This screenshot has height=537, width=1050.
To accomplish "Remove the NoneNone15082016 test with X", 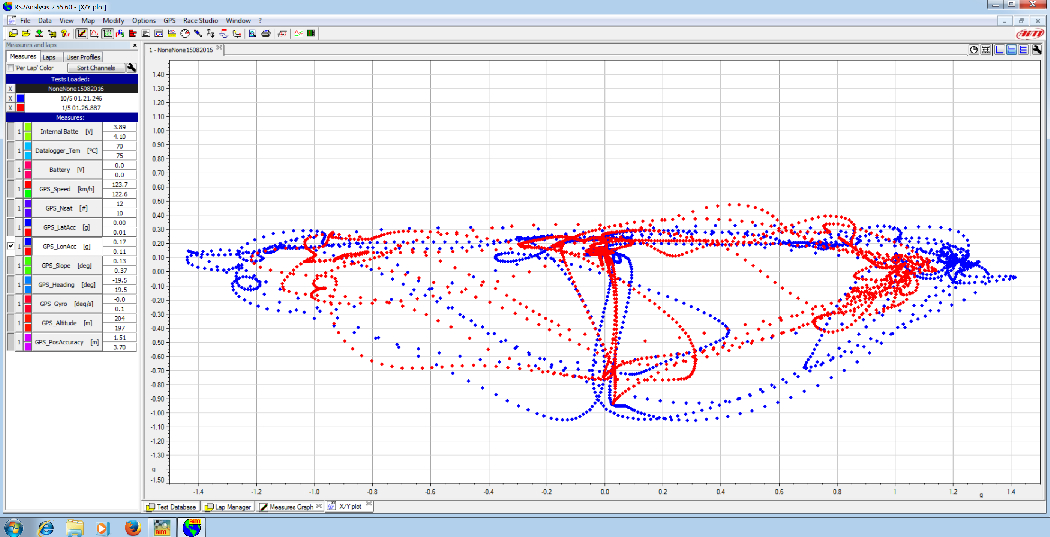I will tap(10, 88).
